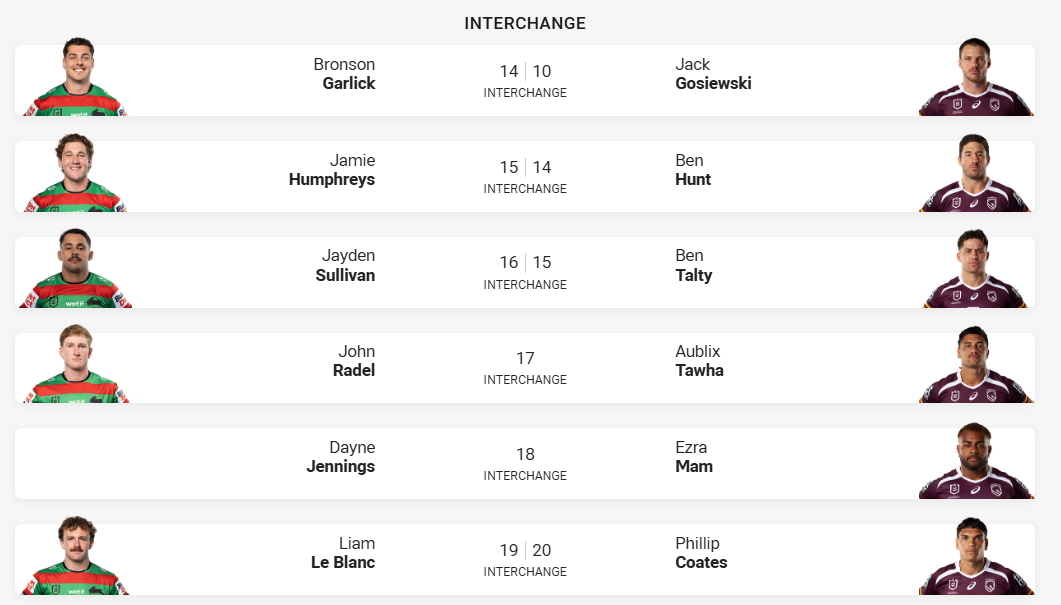Open John Radel's player photo
The image size is (1061, 605).
point(75,364)
